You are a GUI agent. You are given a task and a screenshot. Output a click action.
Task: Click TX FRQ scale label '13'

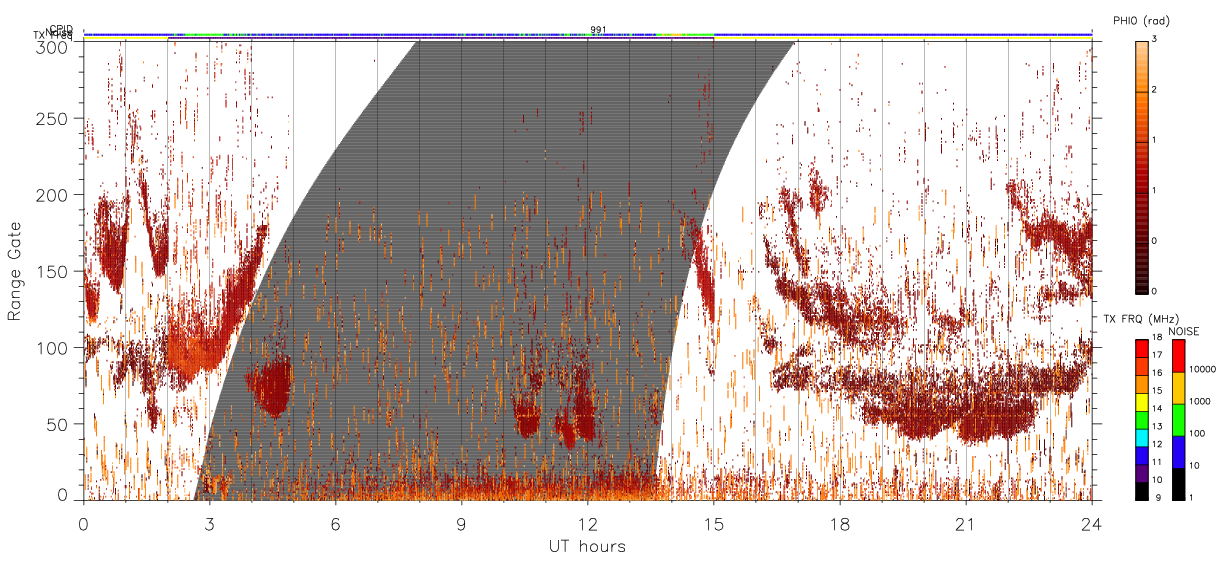pos(1157,427)
